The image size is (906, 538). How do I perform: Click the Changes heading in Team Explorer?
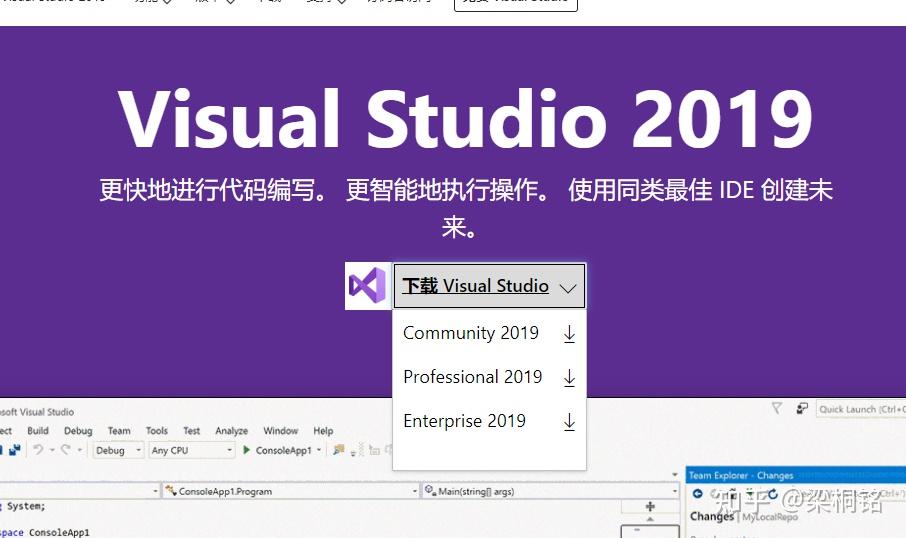(x=711, y=516)
